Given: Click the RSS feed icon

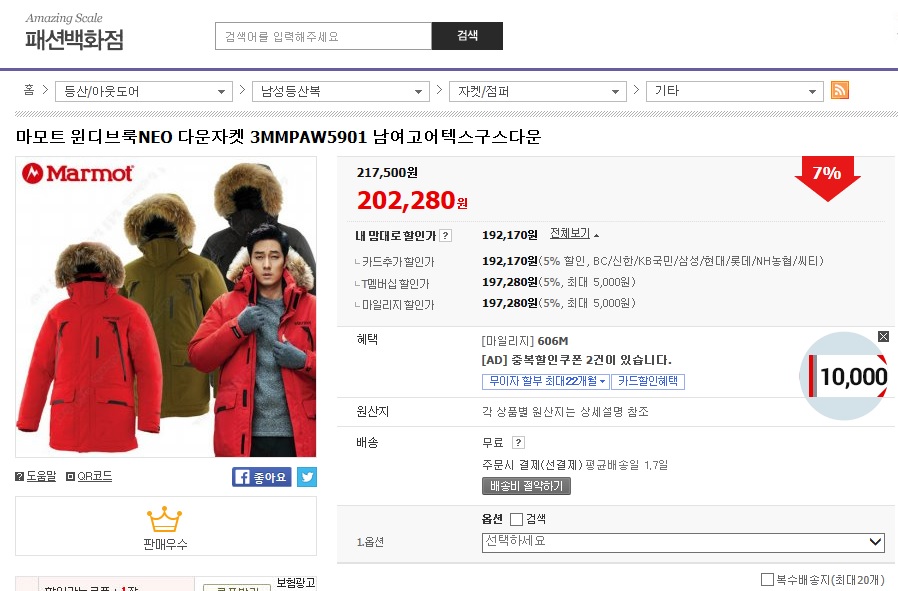Looking at the screenshot, I should (x=840, y=90).
